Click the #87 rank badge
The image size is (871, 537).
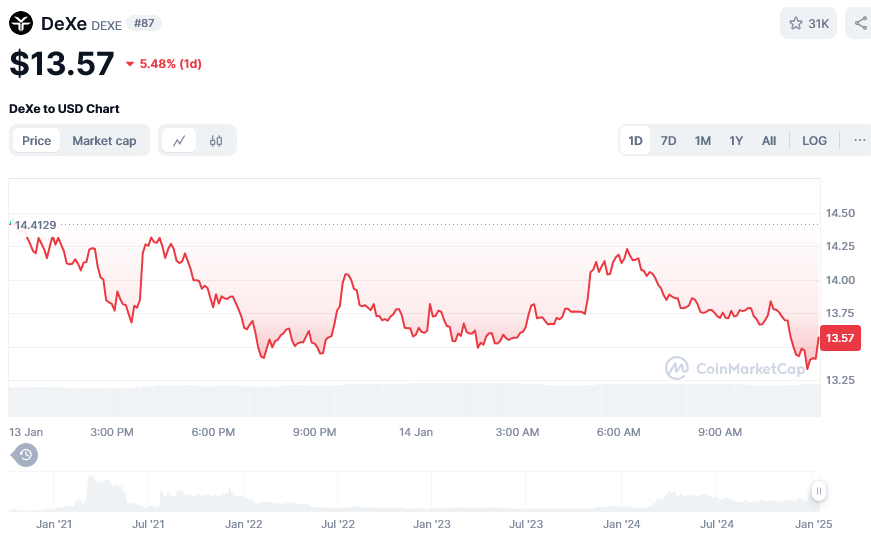coord(144,23)
